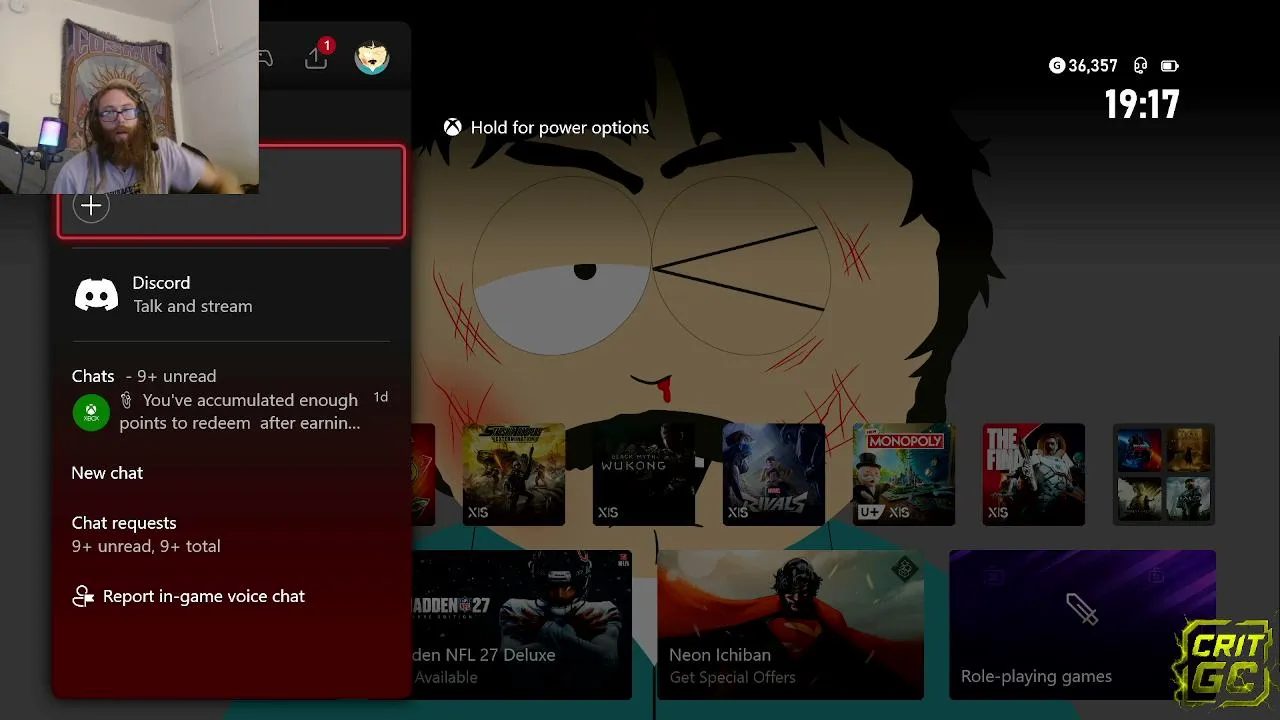Click the headset status icon

tap(1140, 66)
